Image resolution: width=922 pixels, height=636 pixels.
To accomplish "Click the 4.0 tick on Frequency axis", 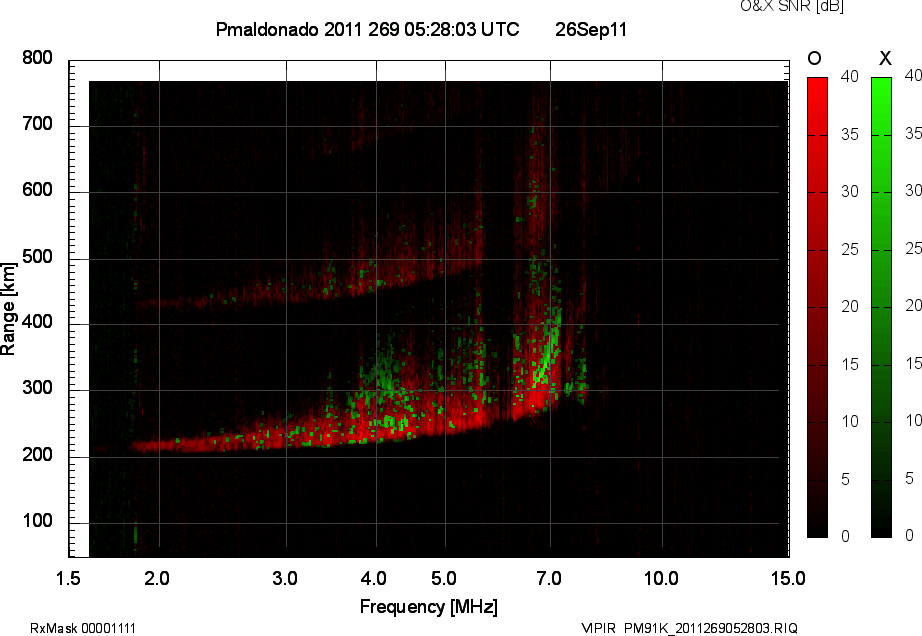I will (x=374, y=579).
